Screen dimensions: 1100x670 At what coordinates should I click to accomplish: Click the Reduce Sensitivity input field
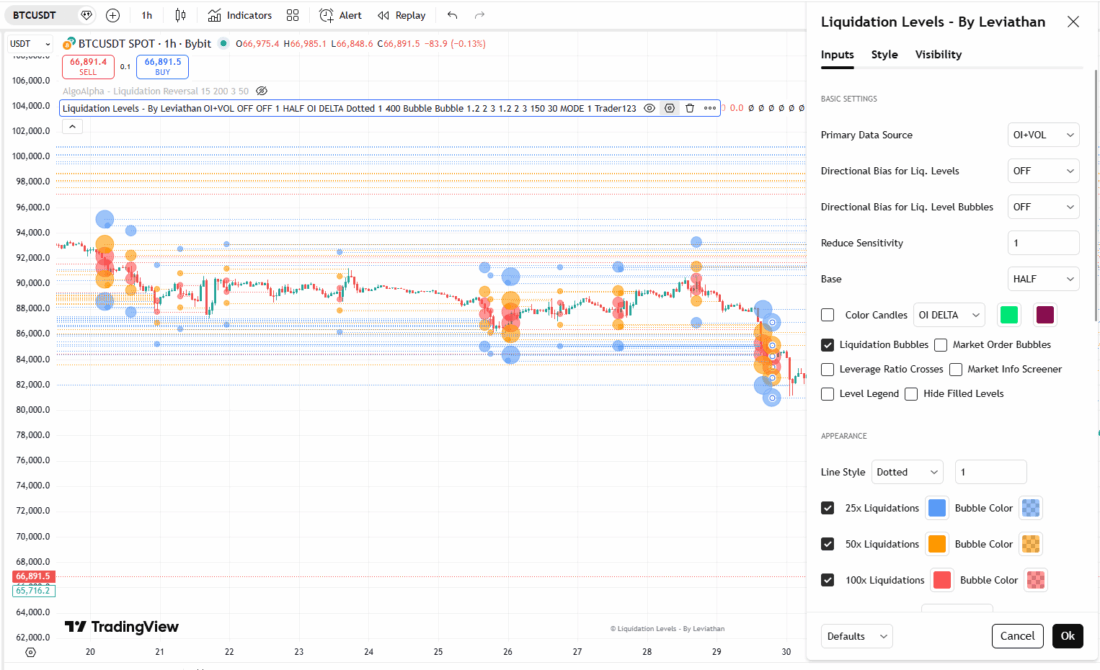[1043, 243]
